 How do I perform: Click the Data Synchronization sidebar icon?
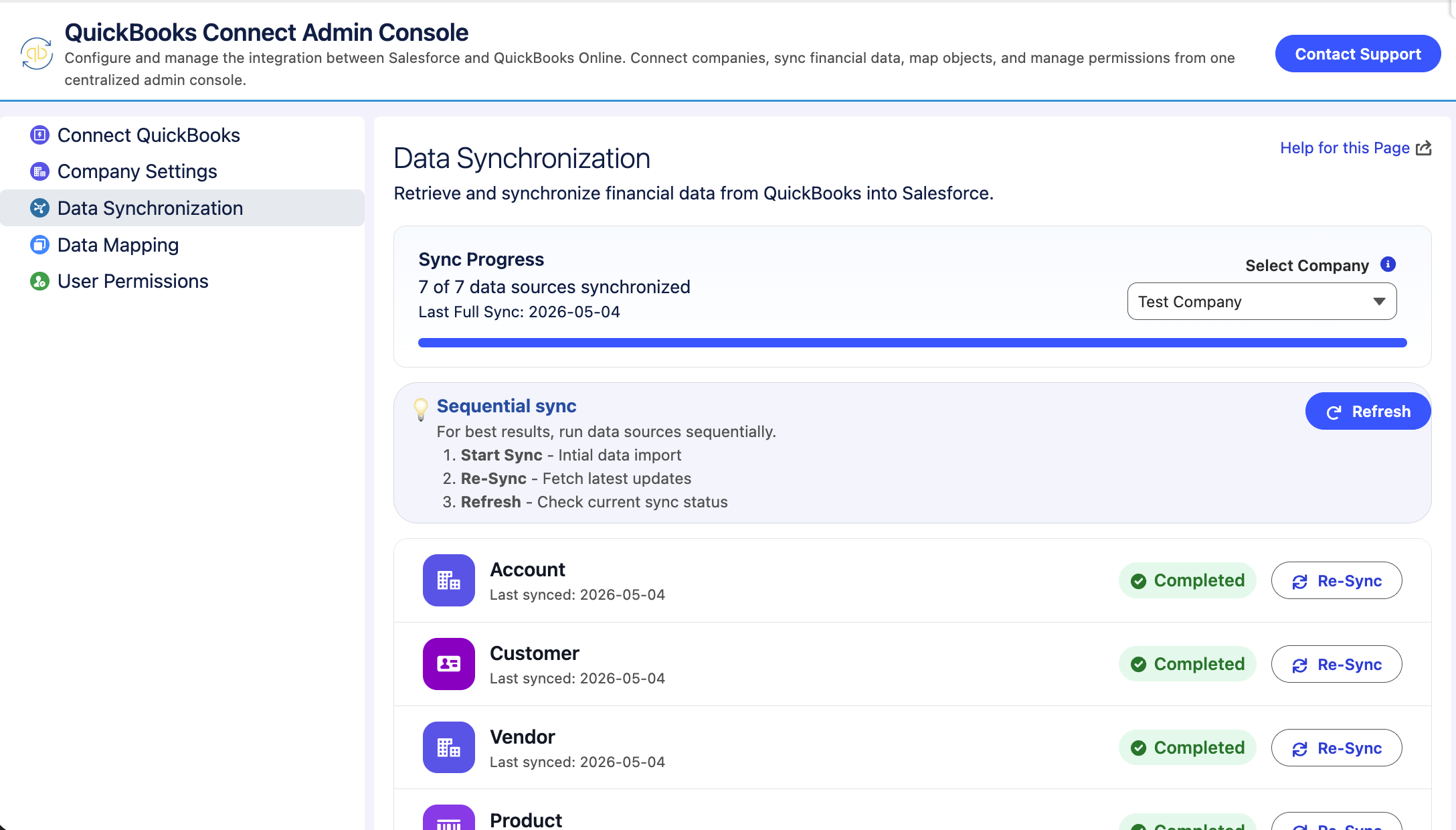pos(40,208)
